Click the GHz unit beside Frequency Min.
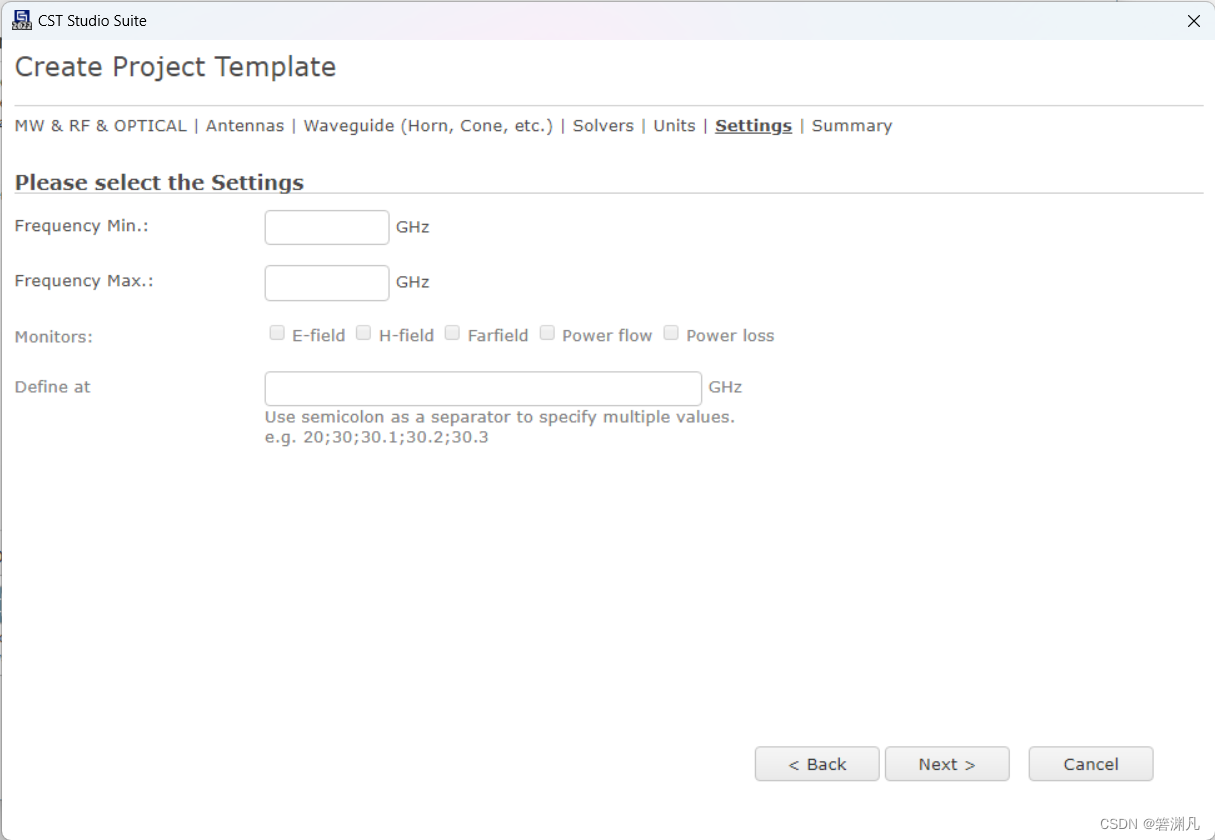1215x840 pixels. (413, 227)
